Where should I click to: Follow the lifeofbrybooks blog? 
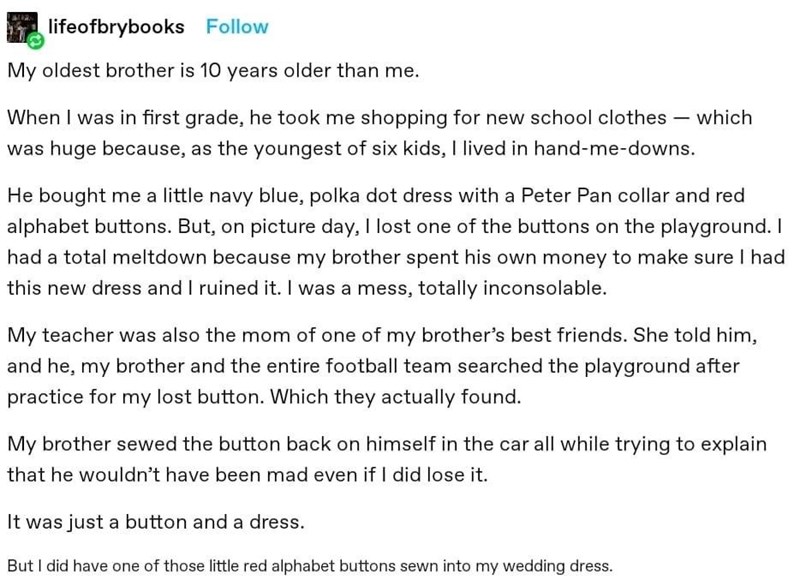coord(237,27)
